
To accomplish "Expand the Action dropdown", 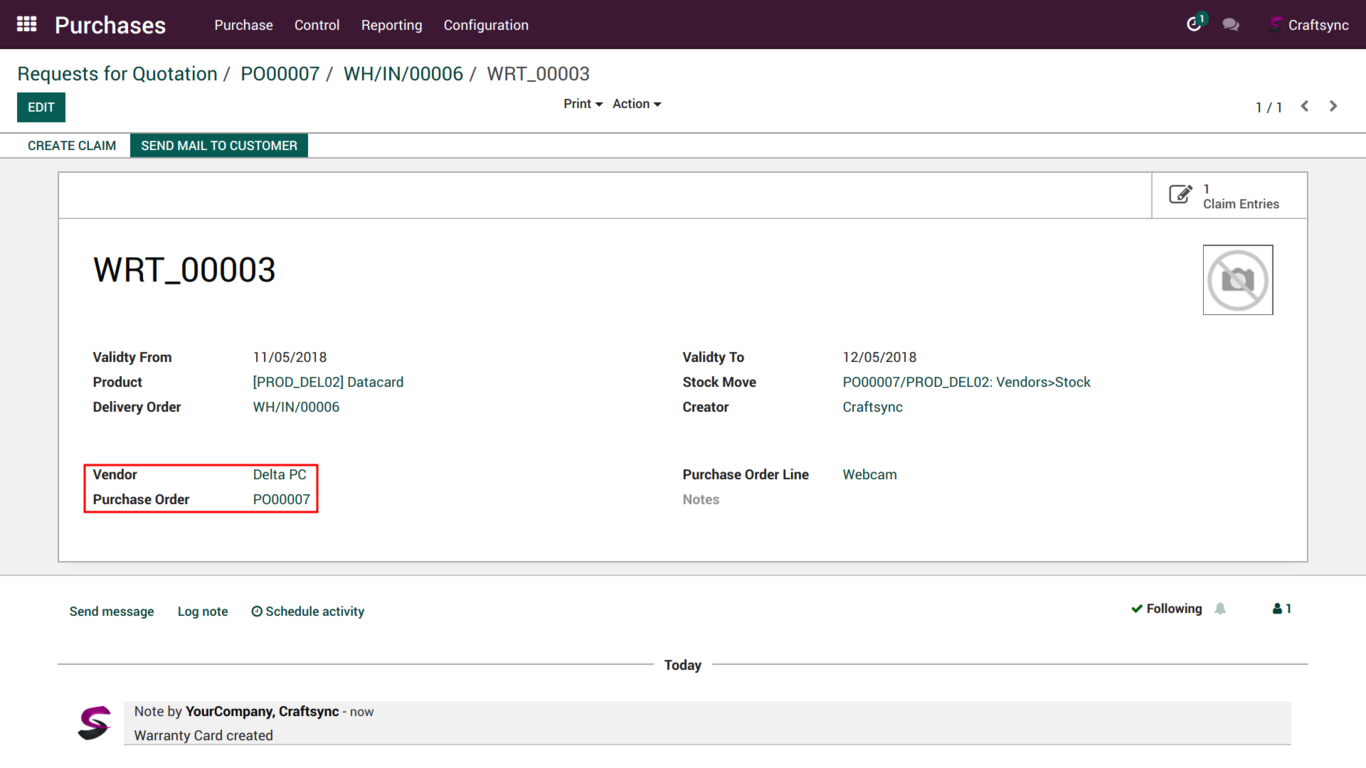I will pos(636,104).
